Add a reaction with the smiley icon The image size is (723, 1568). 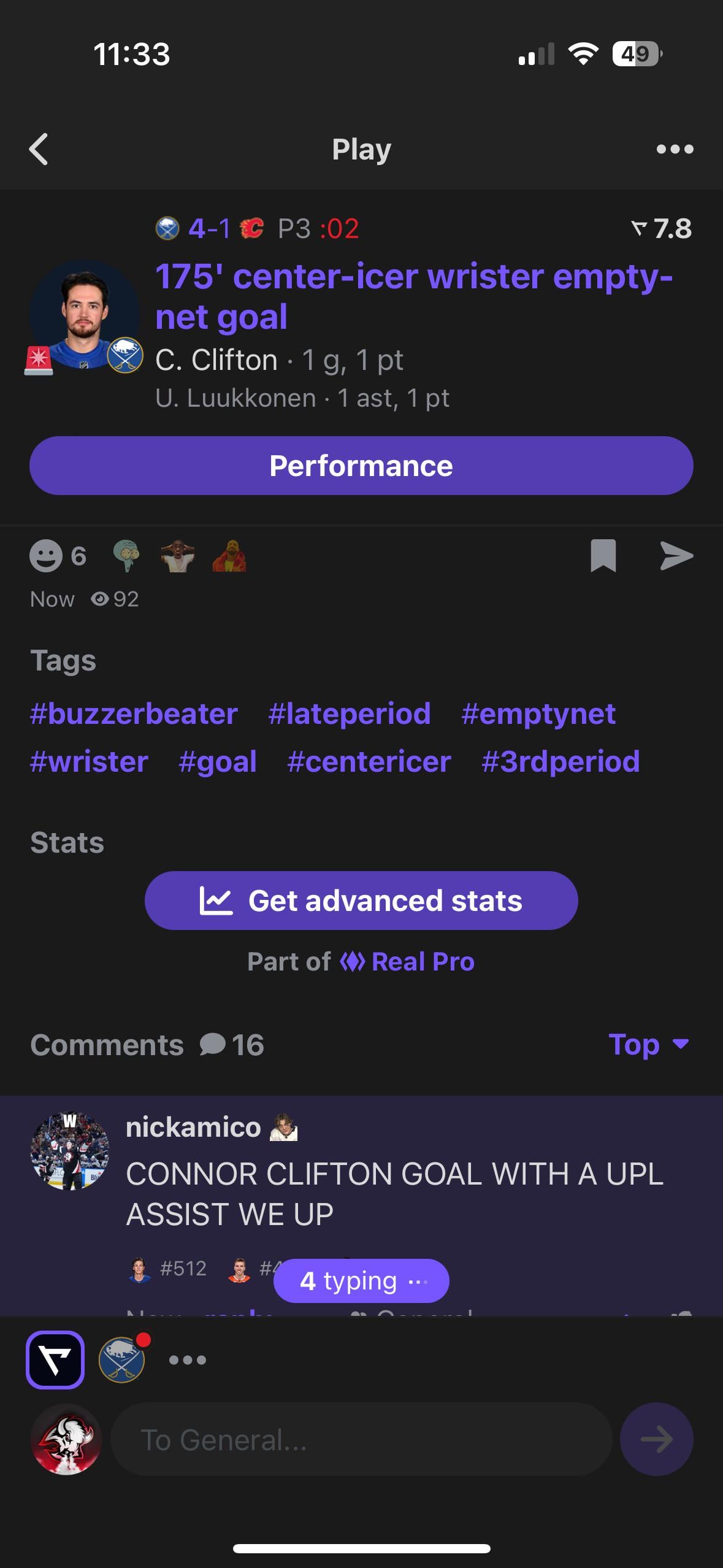pos(46,556)
